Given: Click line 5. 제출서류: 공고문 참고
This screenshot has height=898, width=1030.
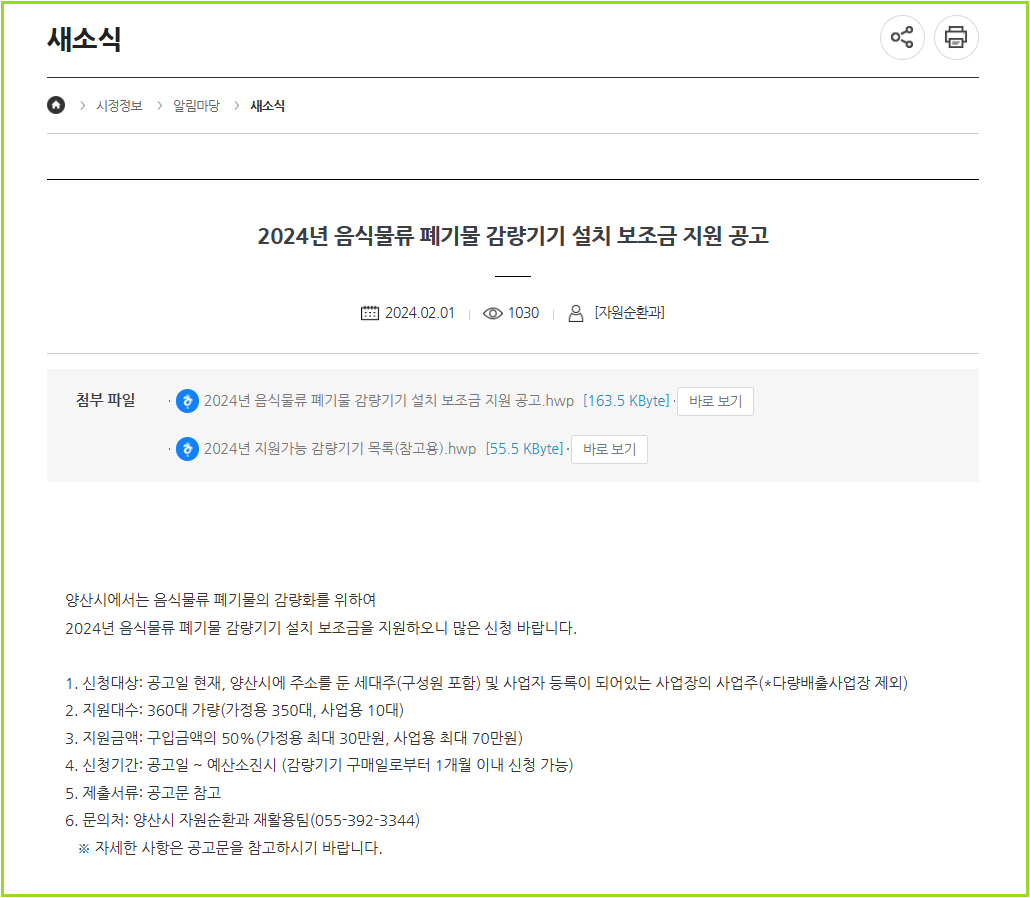Looking at the screenshot, I should click(x=143, y=793).
